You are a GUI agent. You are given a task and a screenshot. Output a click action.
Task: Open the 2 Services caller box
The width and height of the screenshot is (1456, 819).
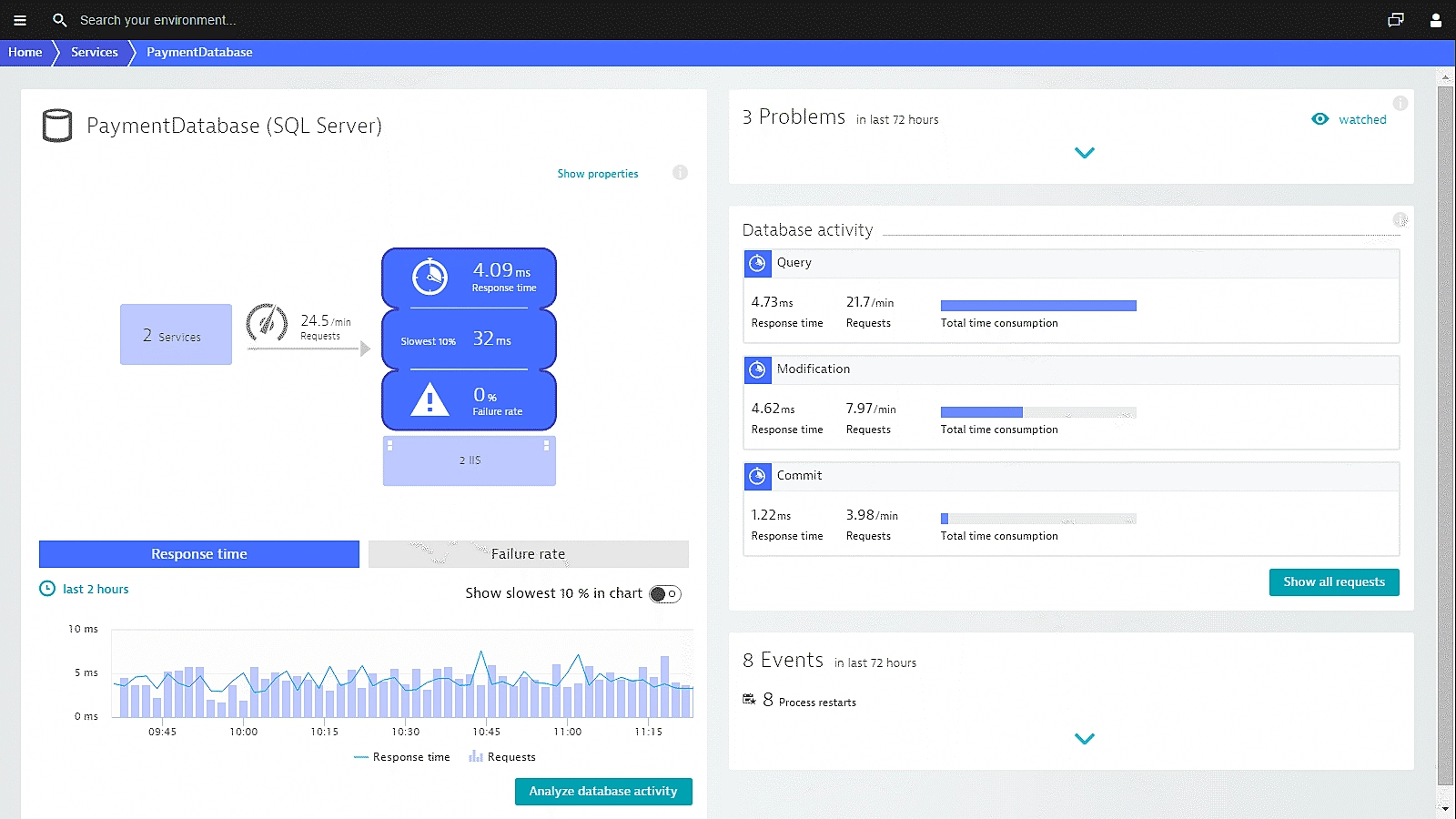[176, 335]
